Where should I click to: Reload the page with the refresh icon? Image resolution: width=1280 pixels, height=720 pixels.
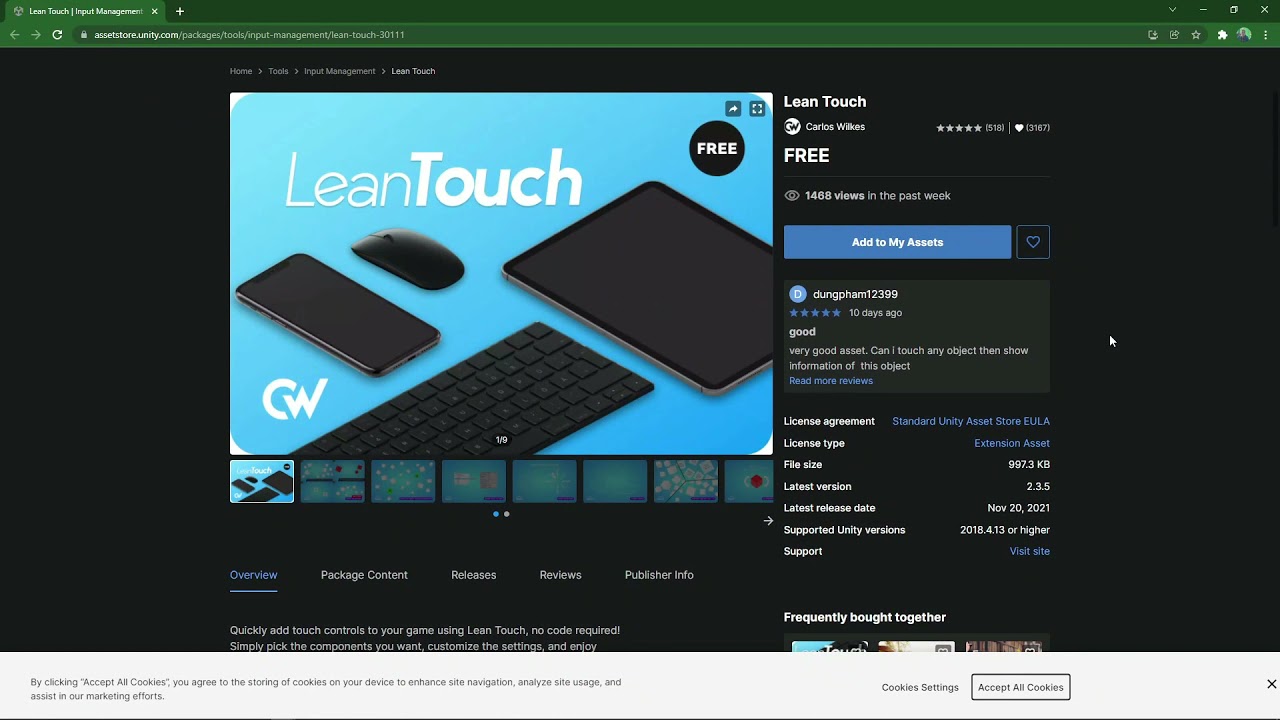(57, 34)
